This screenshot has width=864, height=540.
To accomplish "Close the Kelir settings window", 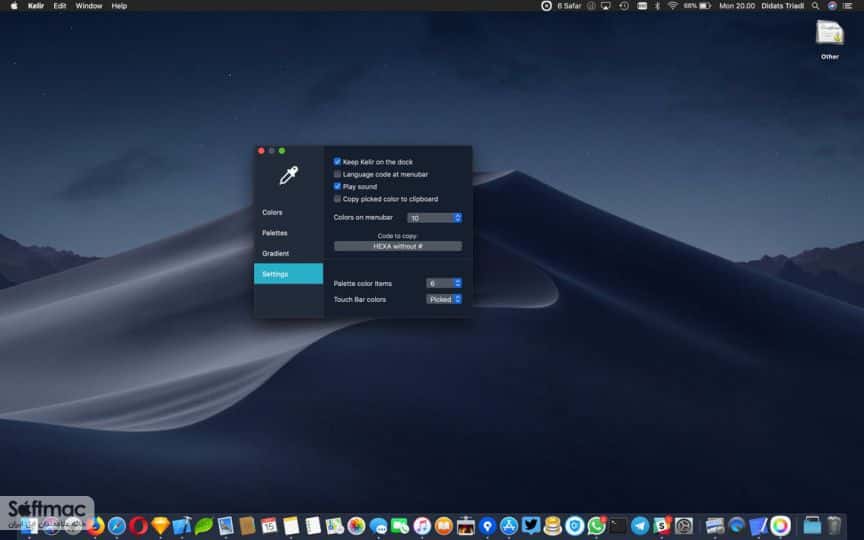I will click(x=261, y=150).
